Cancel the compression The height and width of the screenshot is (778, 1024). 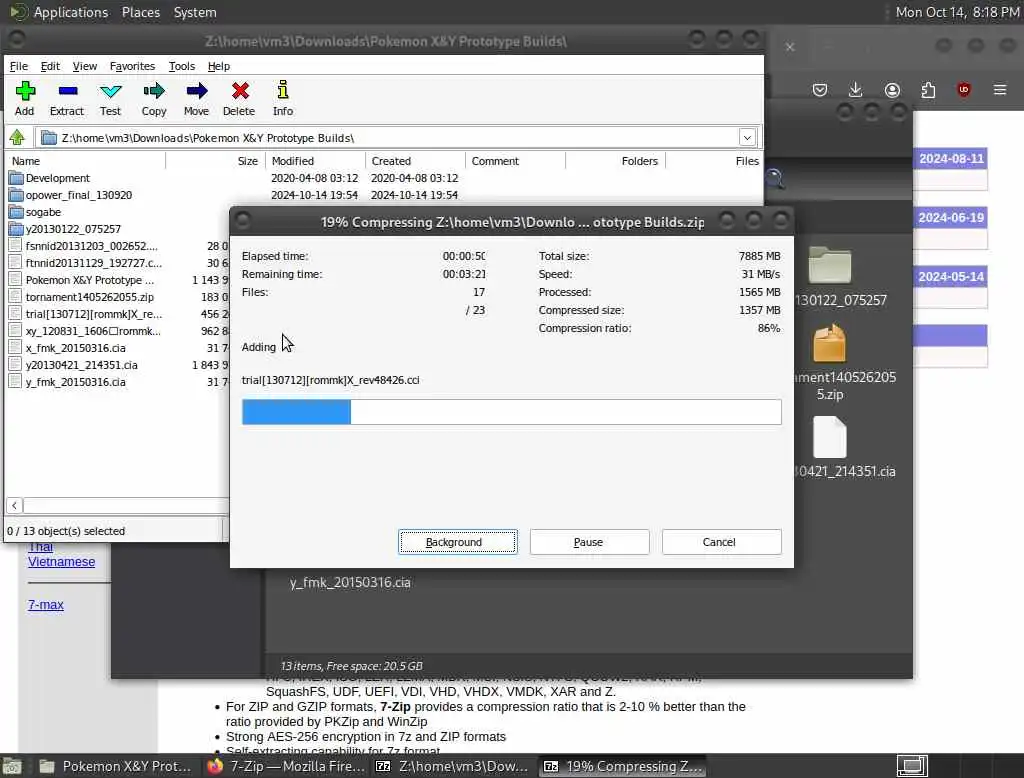pyautogui.click(x=721, y=542)
